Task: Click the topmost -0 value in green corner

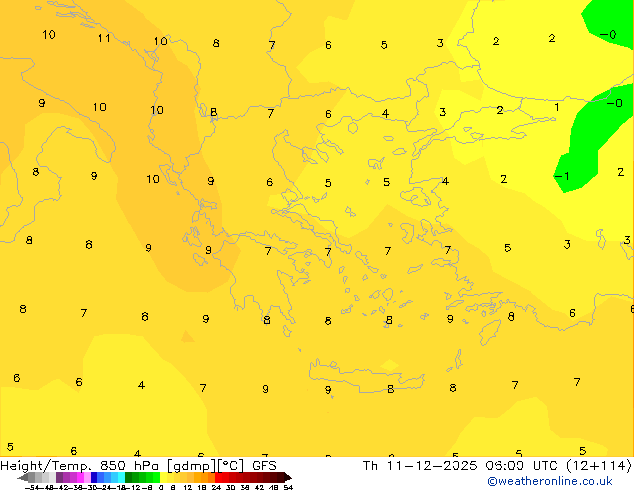Action: (x=608, y=34)
